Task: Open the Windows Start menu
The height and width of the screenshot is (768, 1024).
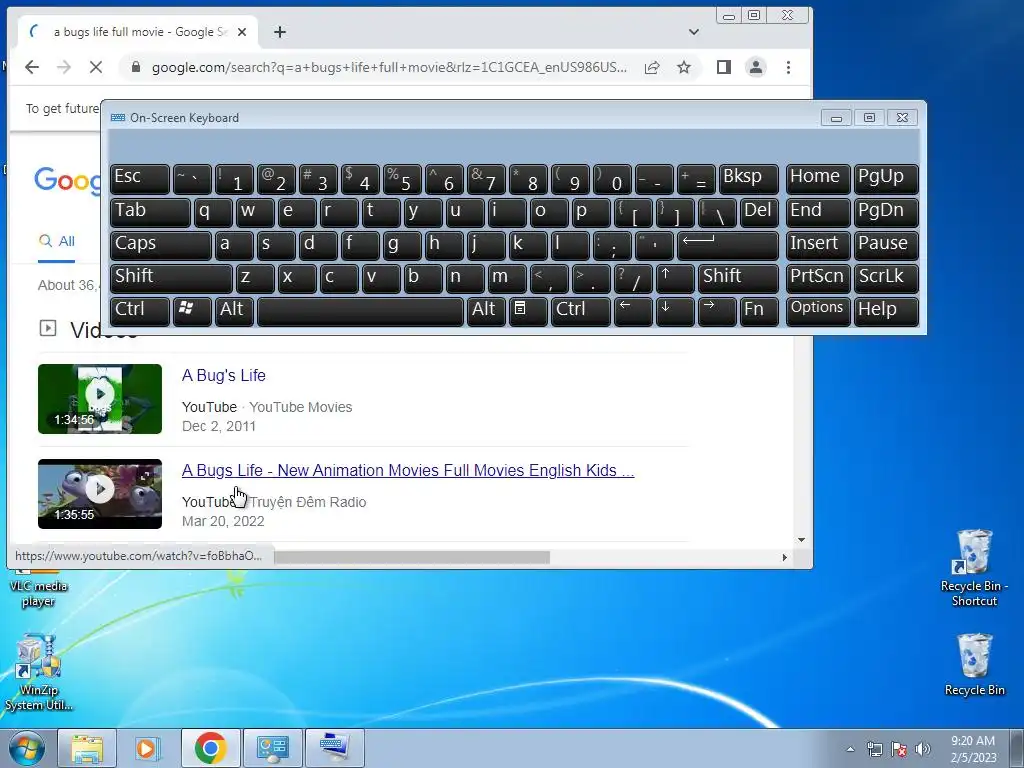Action: click(x=26, y=748)
